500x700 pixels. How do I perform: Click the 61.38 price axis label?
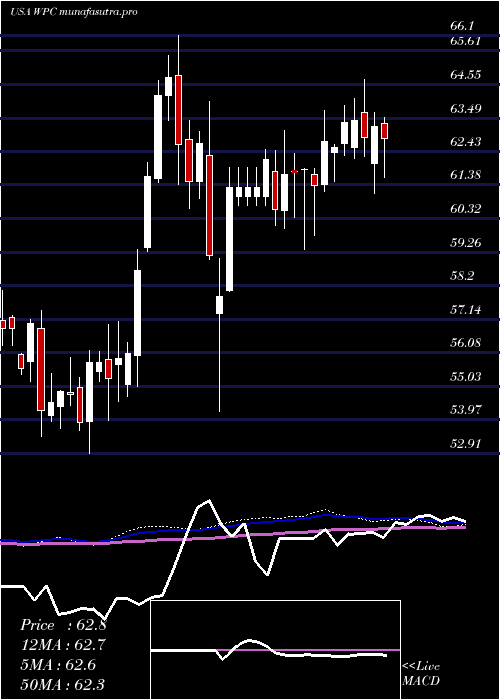(465, 175)
